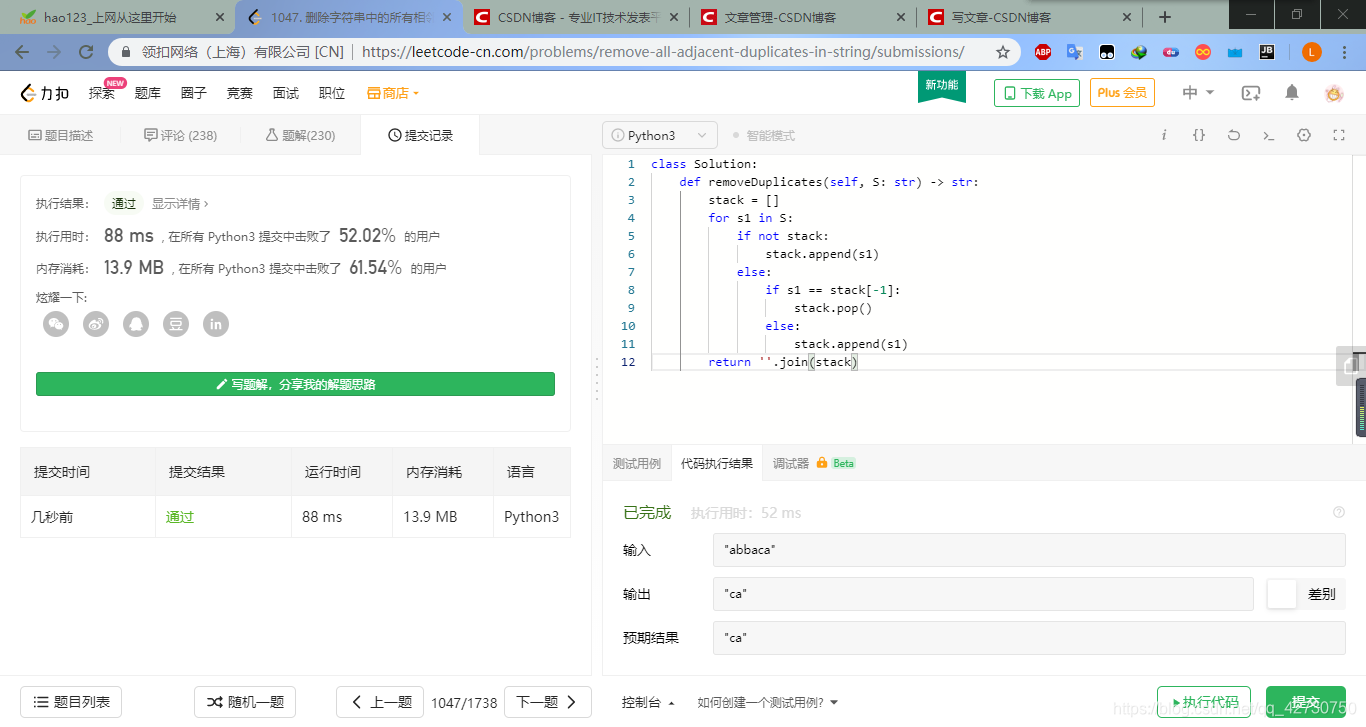This screenshot has height=727, width=1366.
Task: Open the 调试器 Beta tab
Action: [813, 463]
